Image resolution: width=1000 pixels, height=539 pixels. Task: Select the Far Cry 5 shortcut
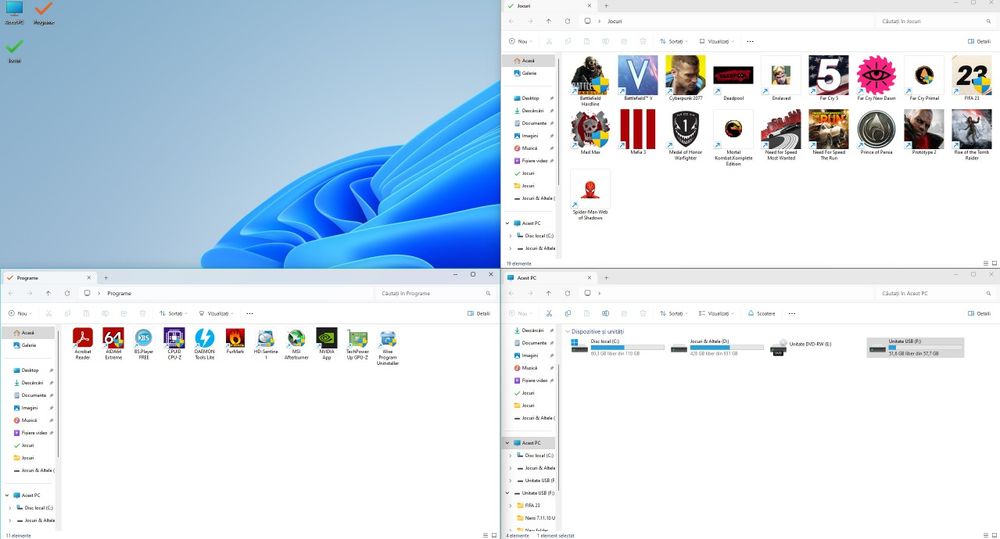click(x=828, y=78)
